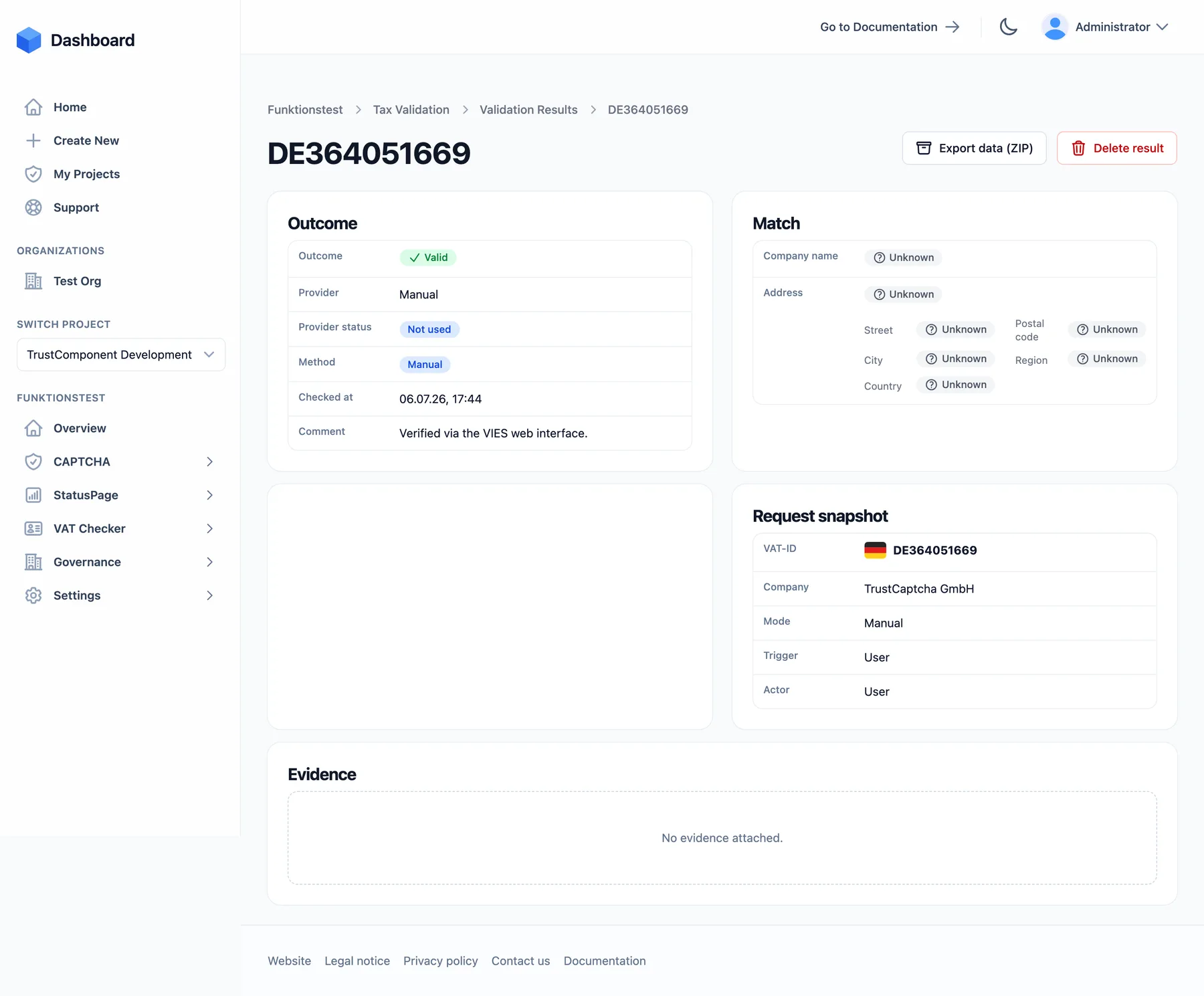
Task: Click the Home house icon in sidebar
Action: point(33,107)
